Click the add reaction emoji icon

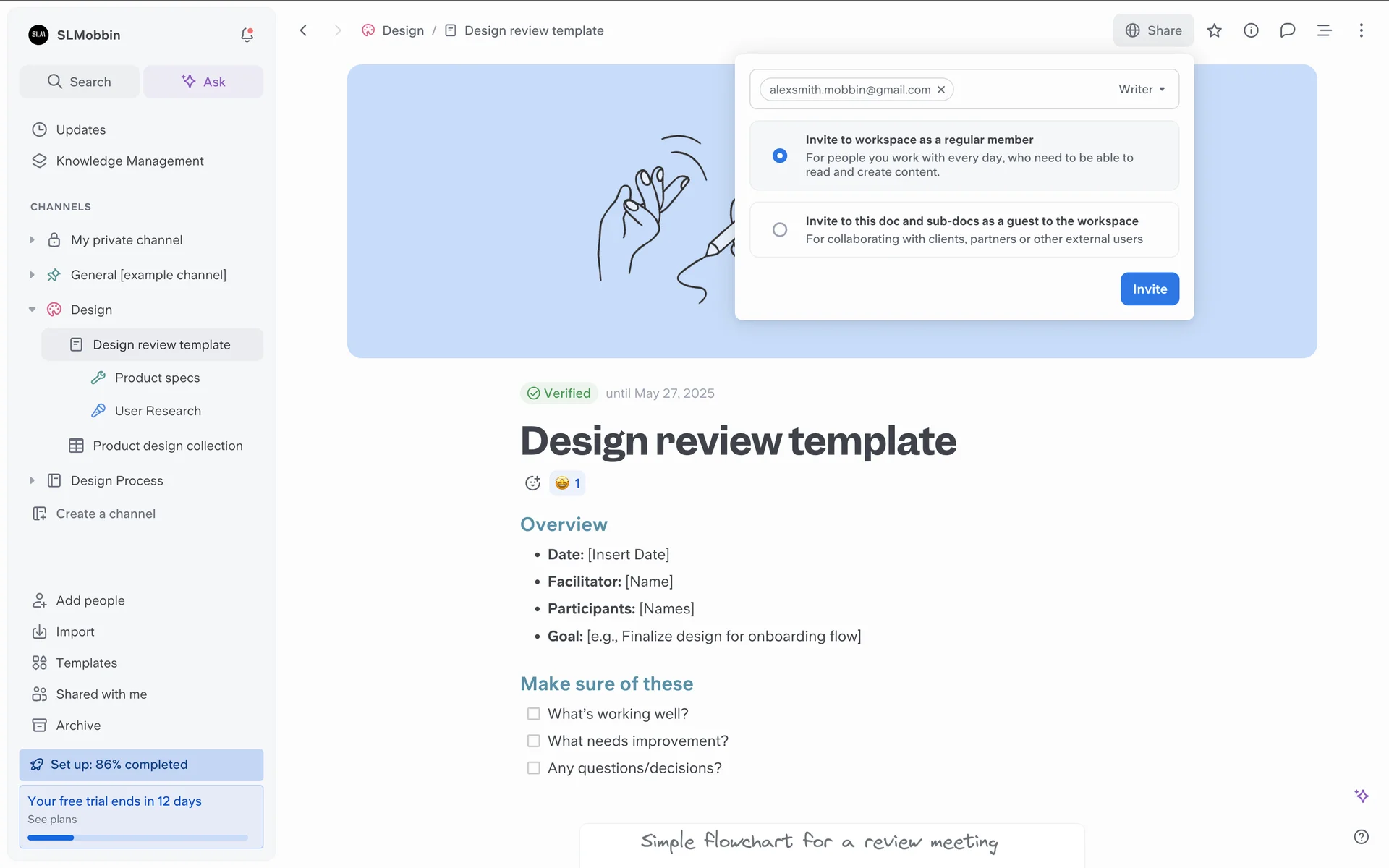coord(533,483)
